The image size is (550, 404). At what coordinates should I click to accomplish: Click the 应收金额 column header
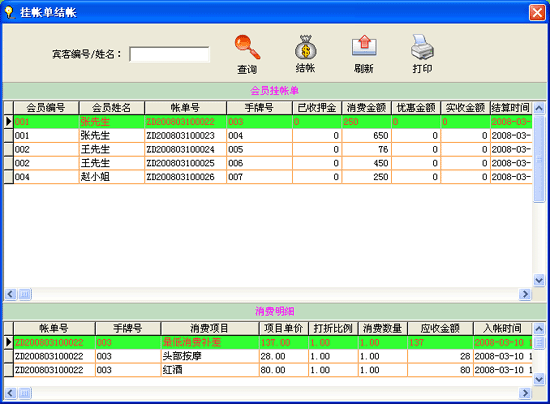pos(440,328)
